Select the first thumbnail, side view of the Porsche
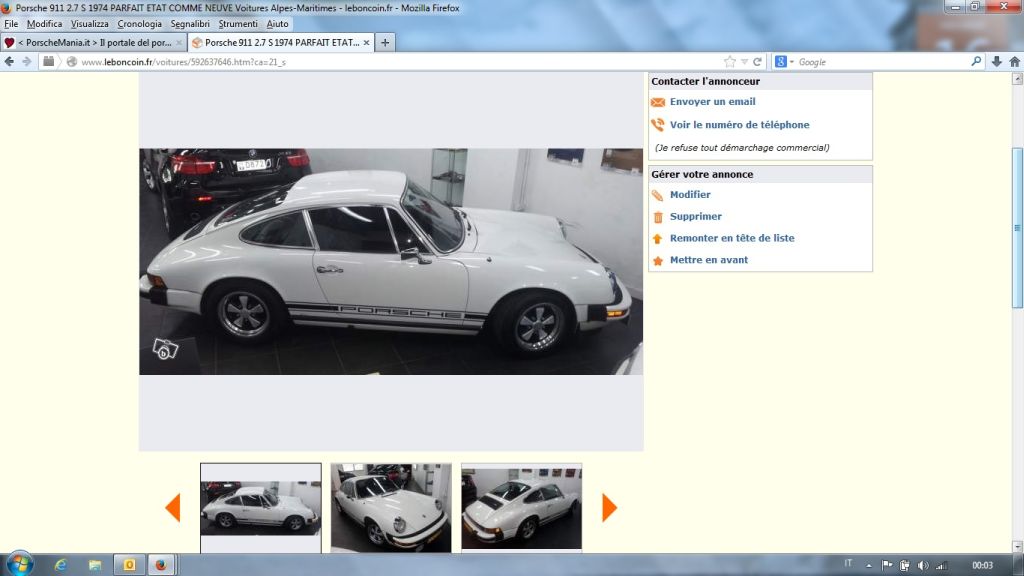This screenshot has height=576, width=1024. click(261, 507)
